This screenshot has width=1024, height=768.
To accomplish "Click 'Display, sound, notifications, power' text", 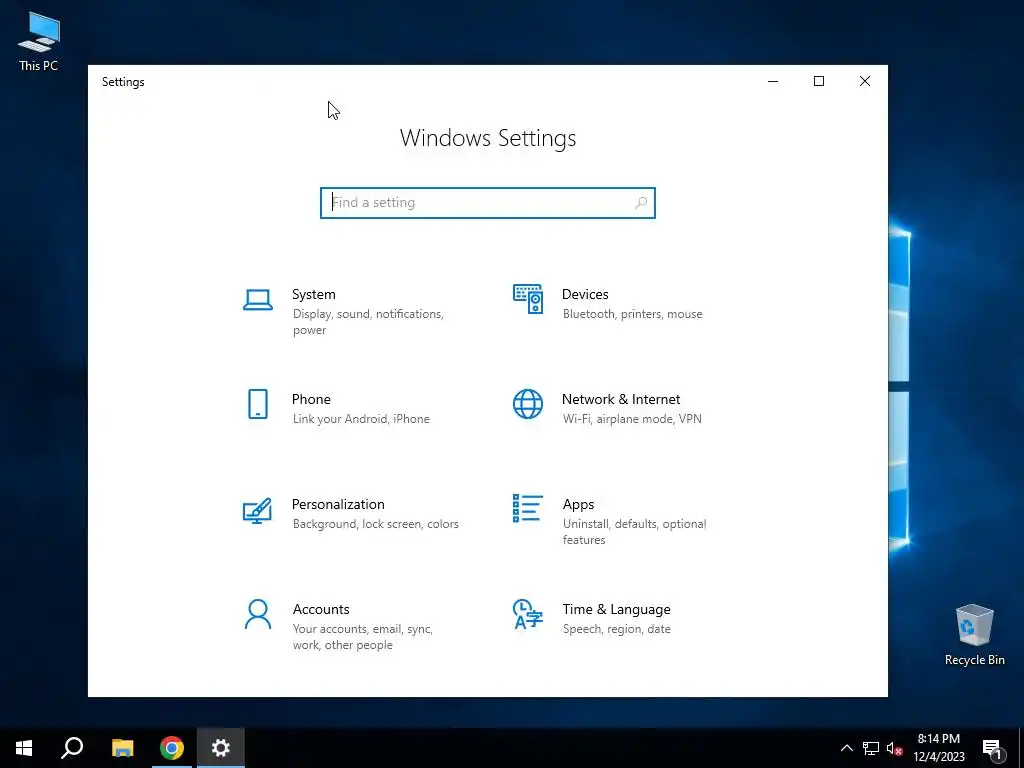I will [368, 322].
